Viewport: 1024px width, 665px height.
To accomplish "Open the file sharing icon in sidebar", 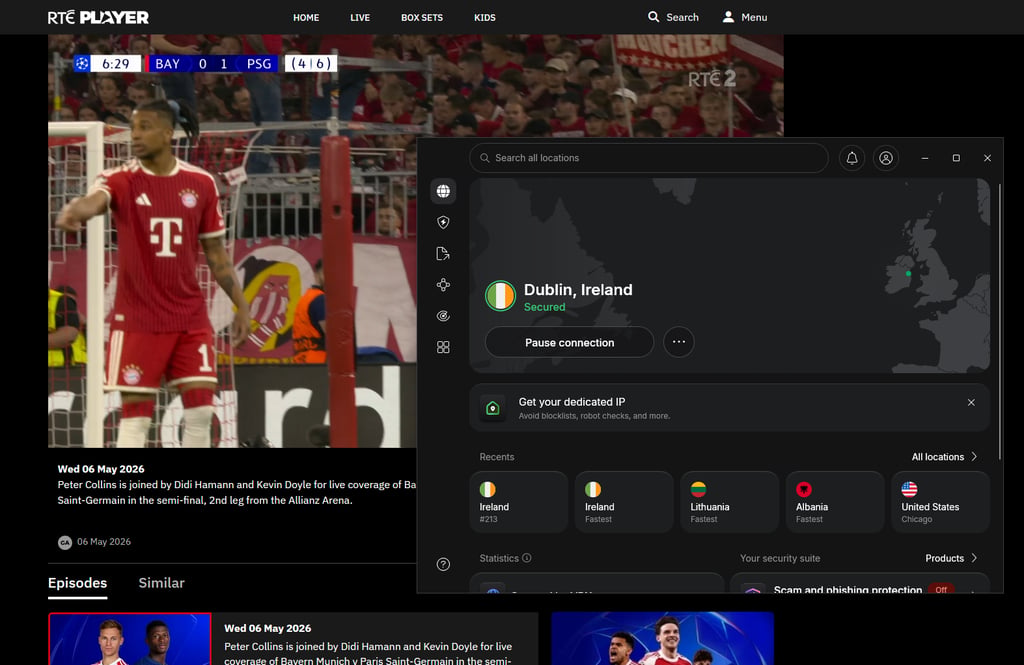I will point(443,253).
